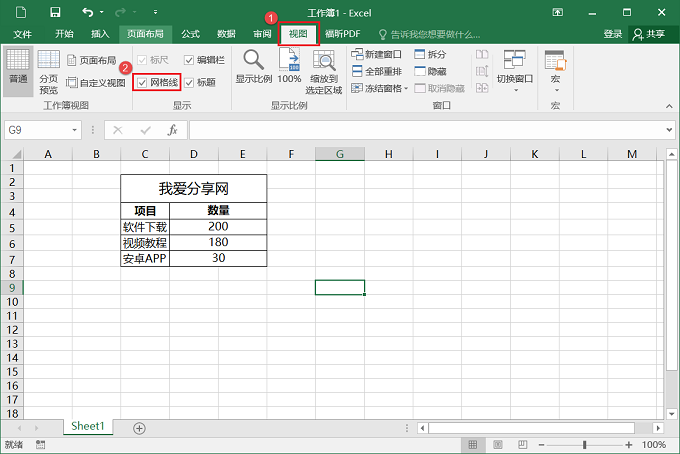Add a new sheet with plus button

tap(139, 428)
